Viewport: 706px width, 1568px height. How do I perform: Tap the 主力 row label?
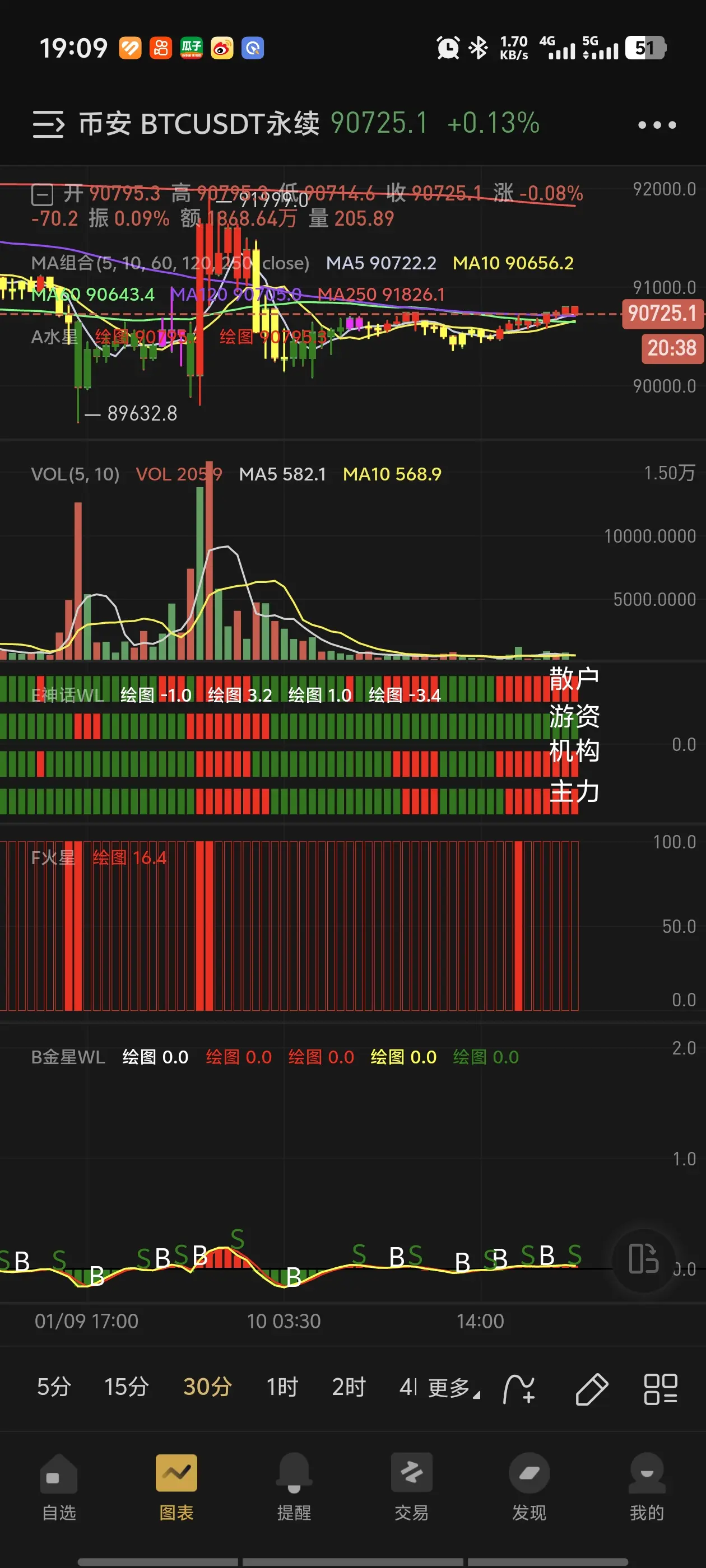click(x=574, y=791)
